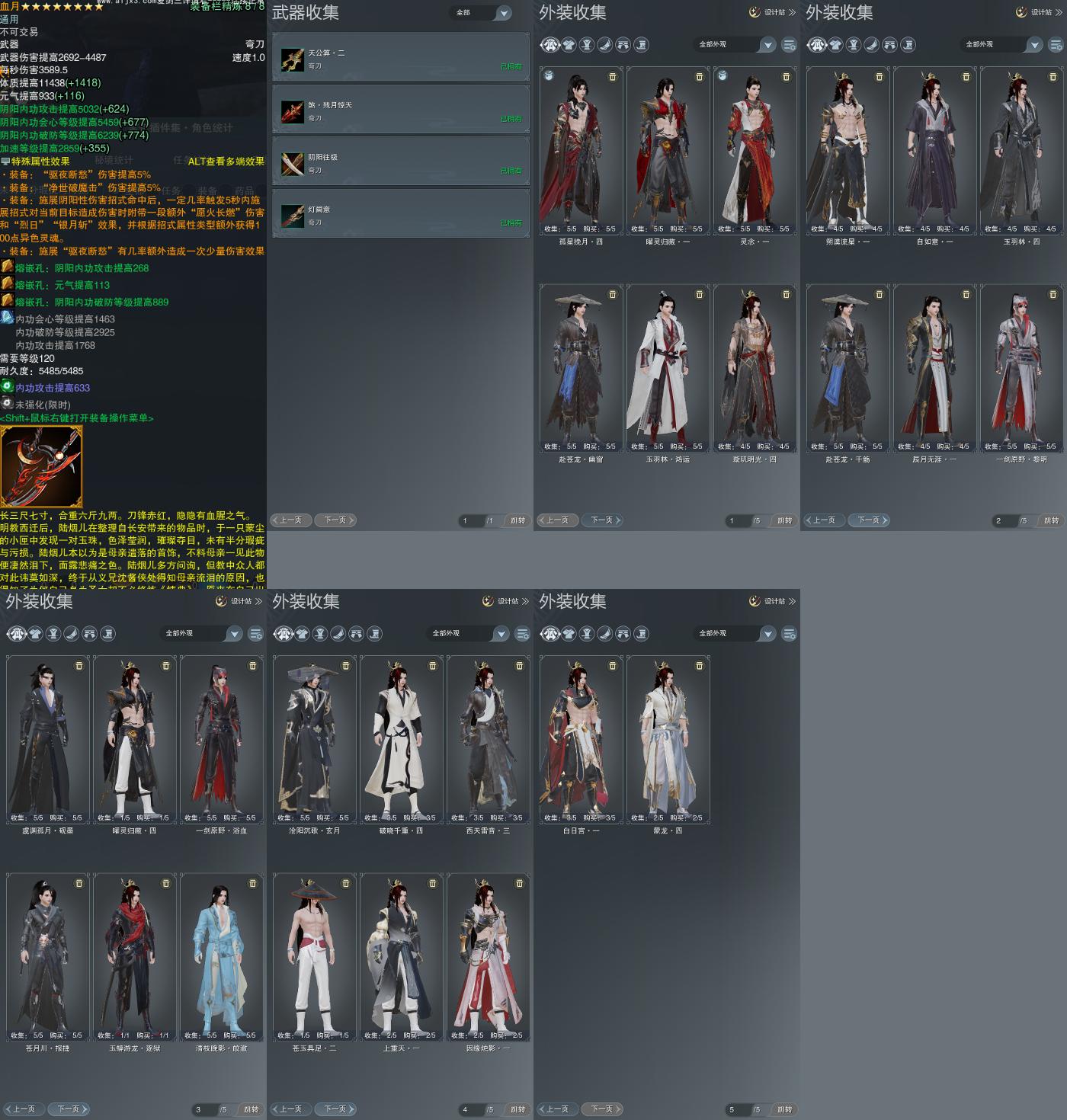Click the 璇玑明光·四 outfit name label
The height and width of the screenshot is (1120, 1067).
755,459
